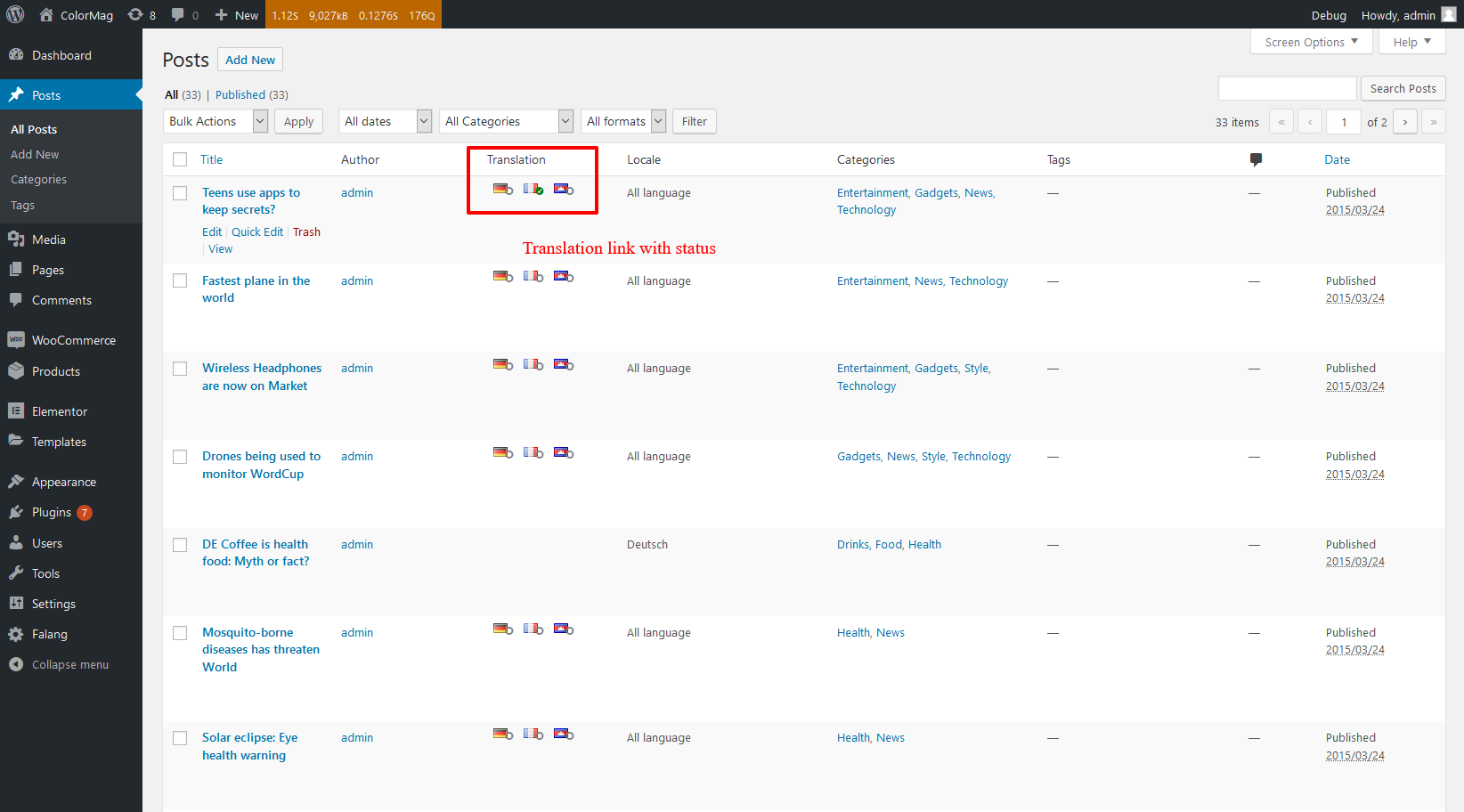This screenshot has width=1464, height=812.
Task: Go to next page of posts
Action: click(x=1405, y=122)
